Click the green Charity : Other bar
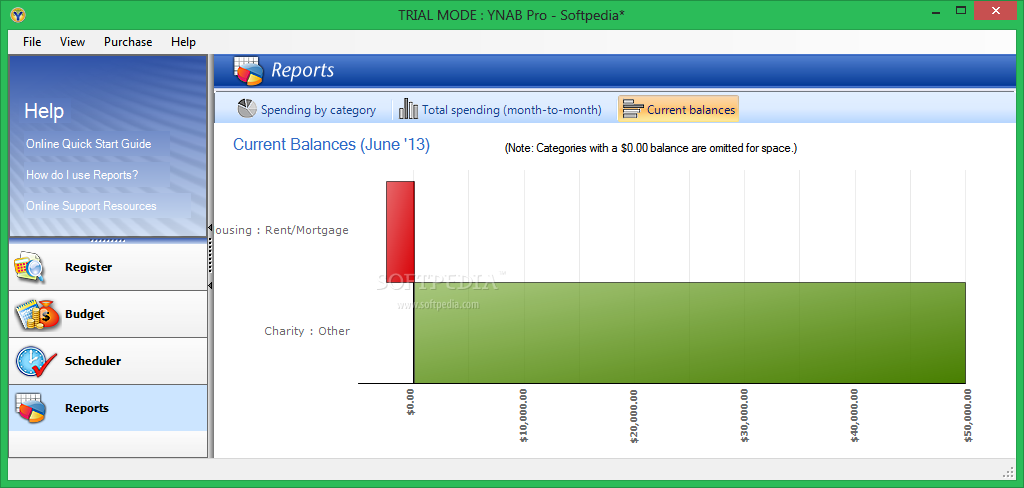 (690, 333)
